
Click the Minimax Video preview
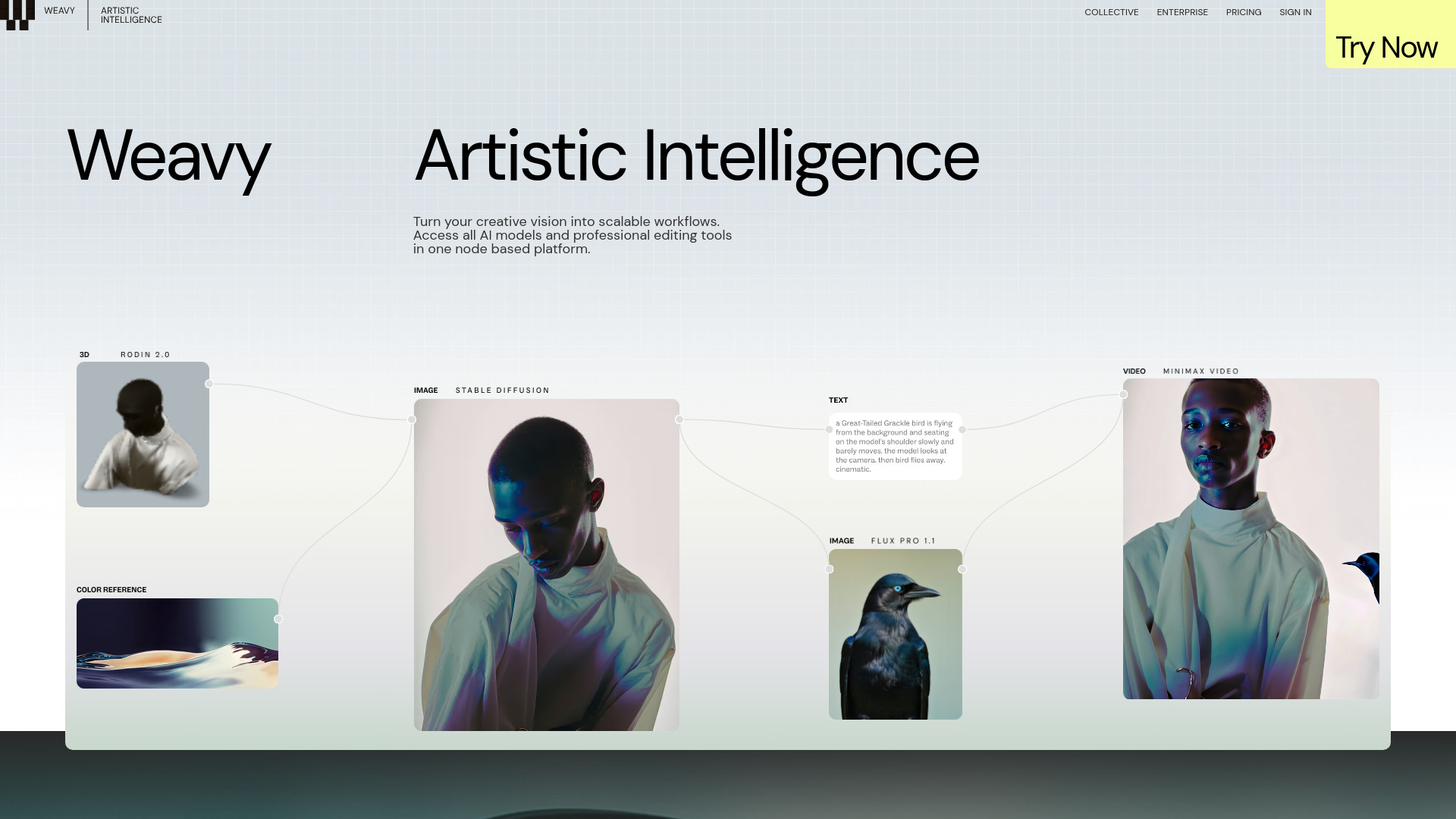point(1250,538)
